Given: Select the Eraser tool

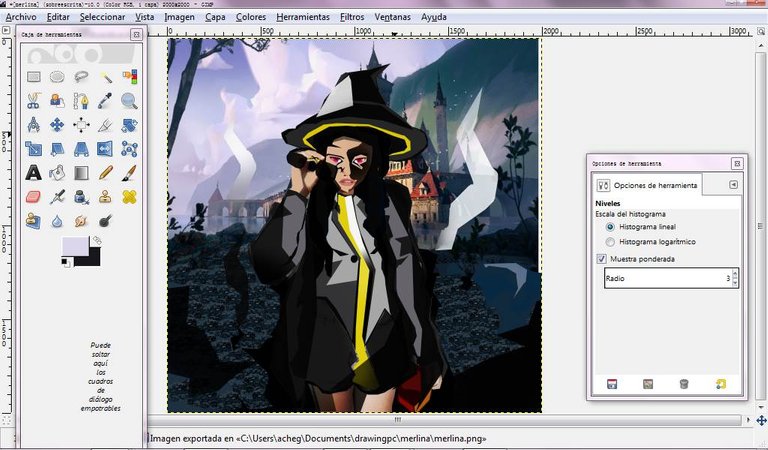Looking at the screenshot, I should click(33, 197).
